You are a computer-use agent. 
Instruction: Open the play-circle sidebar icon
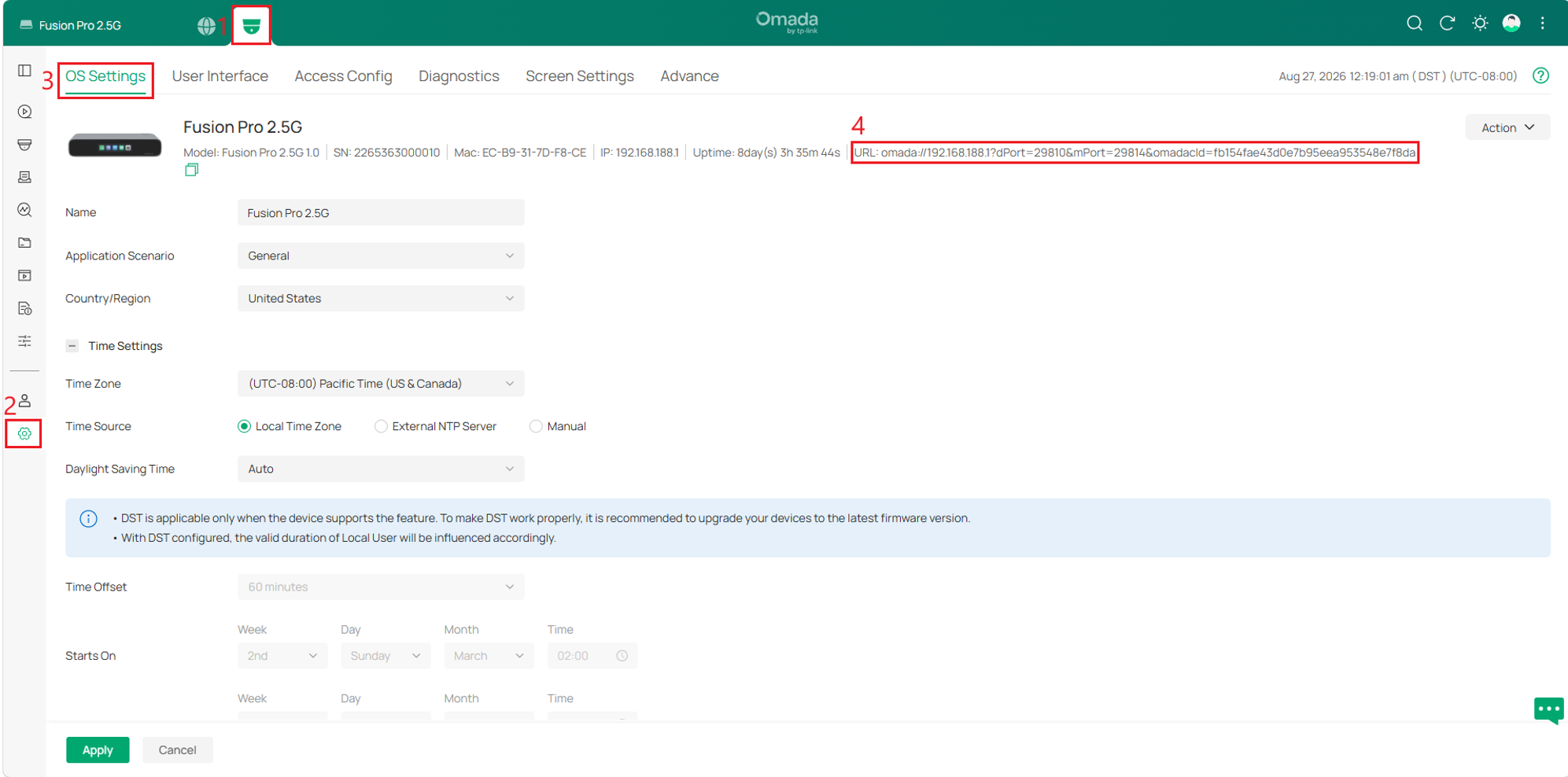coord(25,112)
